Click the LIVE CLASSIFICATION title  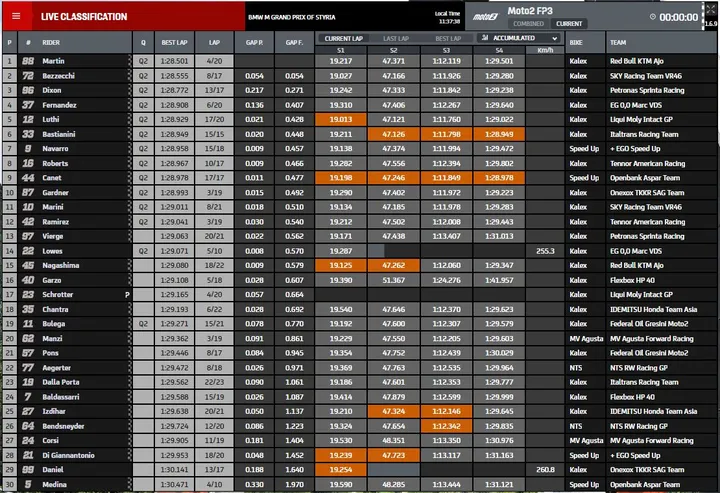(84, 17)
